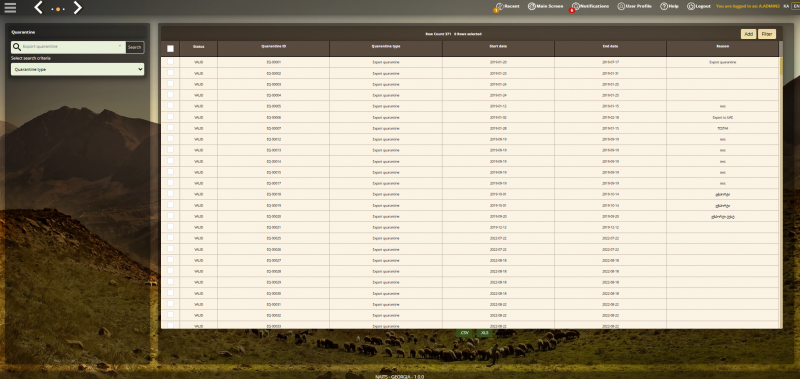Click the User Profile icon
The image size is (800, 379).
point(621,7)
